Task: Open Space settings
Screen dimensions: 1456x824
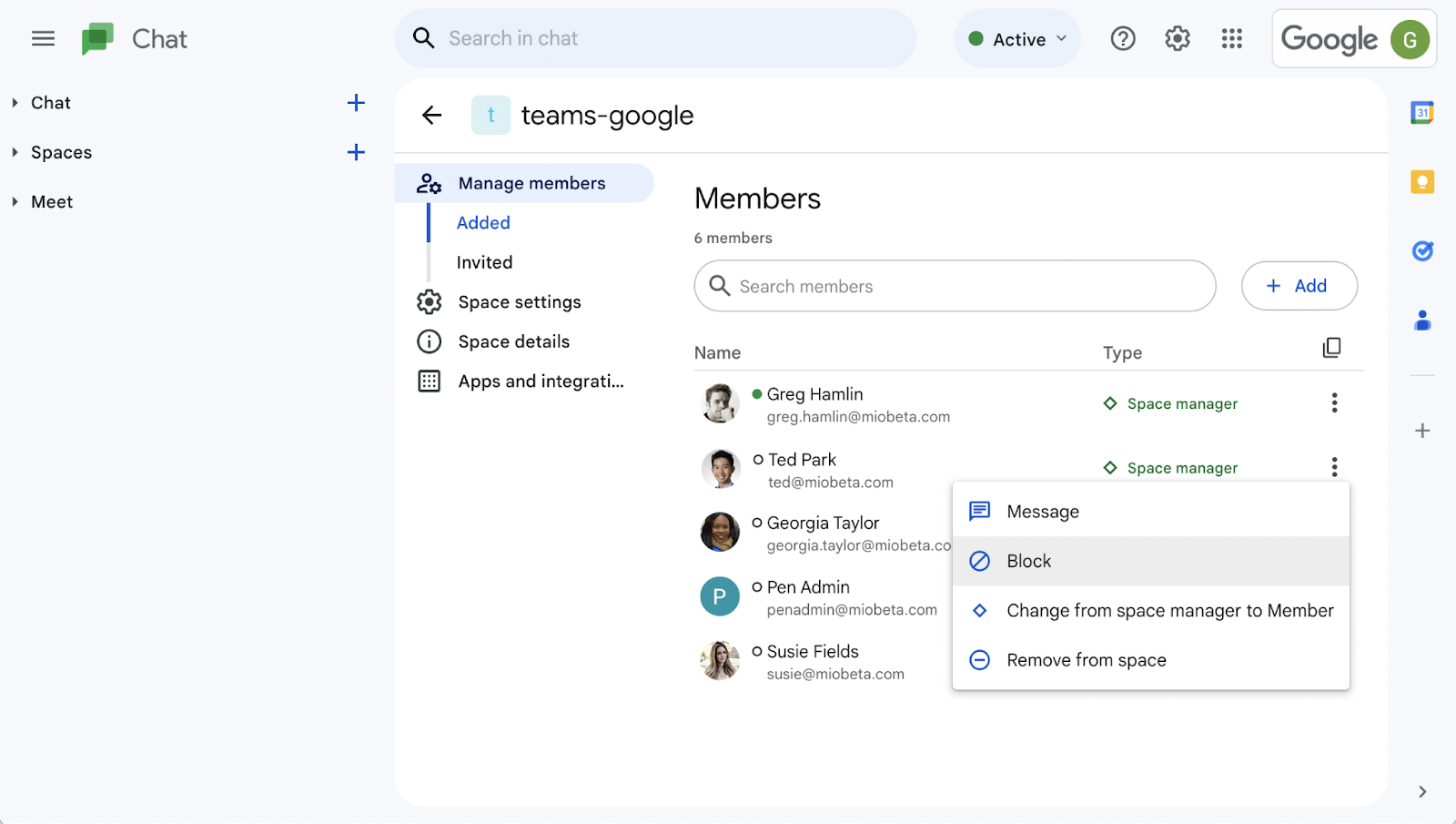Action: pos(520,302)
